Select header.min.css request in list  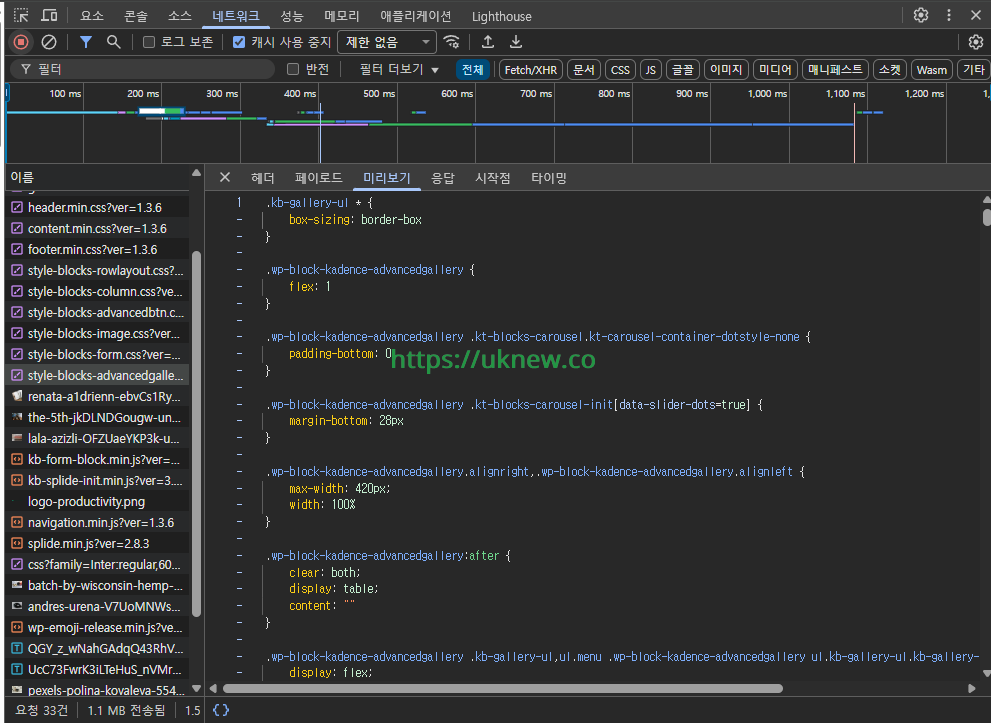pyautogui.click(x=94, y=207)
